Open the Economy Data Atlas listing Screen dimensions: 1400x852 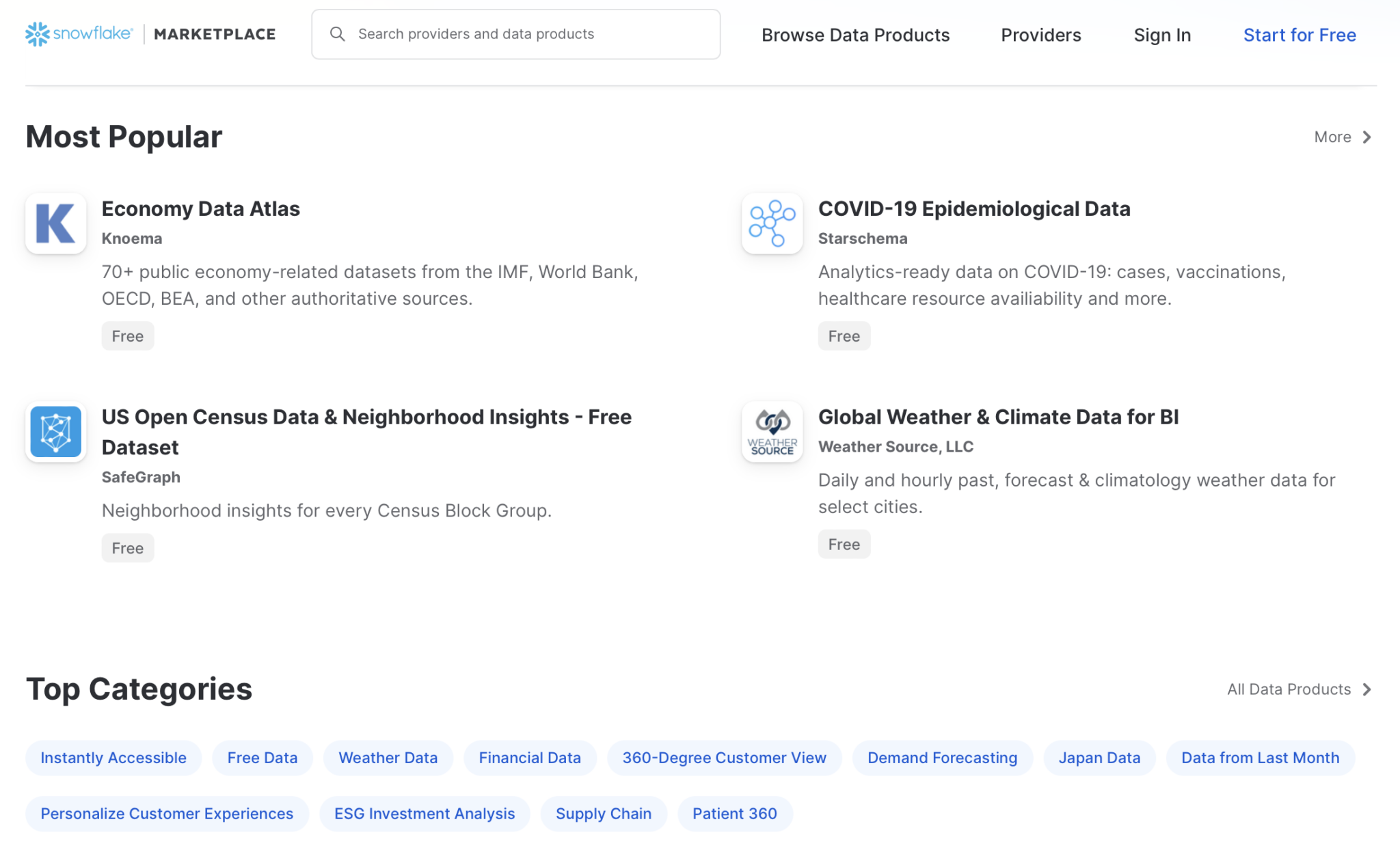pyautogui.click(x=200, y=208)
